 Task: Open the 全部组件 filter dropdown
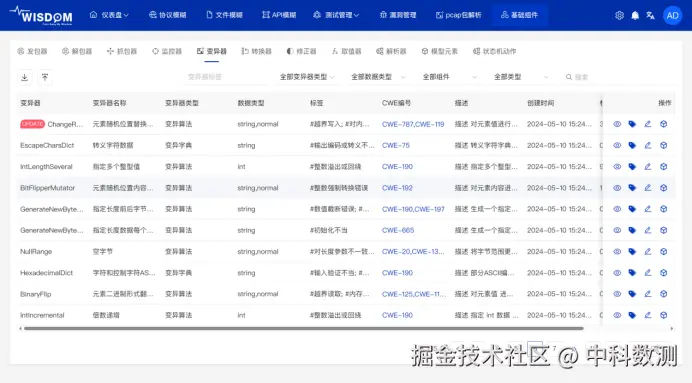click(x=449, y=77)
